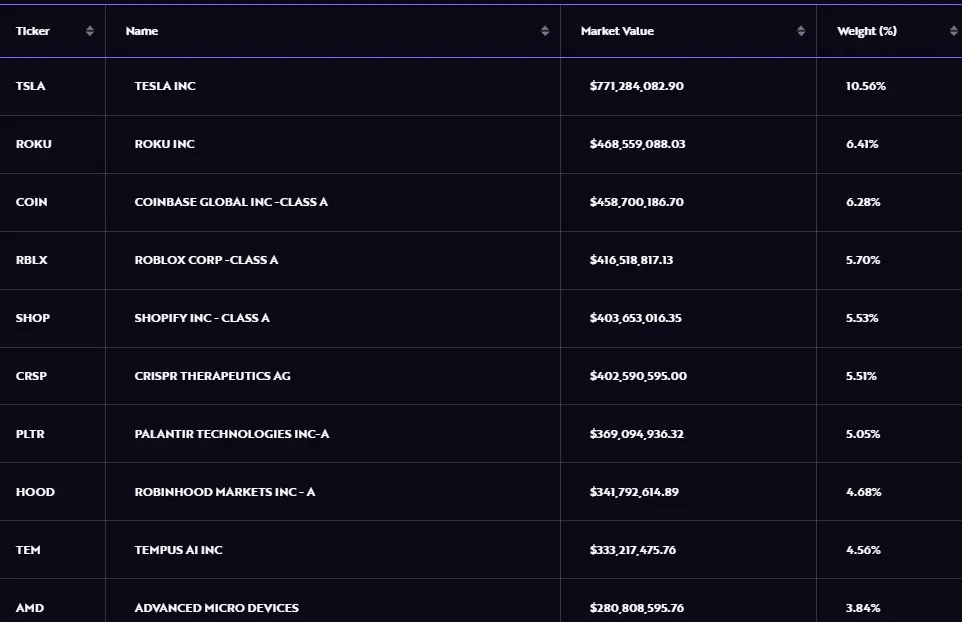The image size is (962, 622).
Task: Click the 6.41% weight for Roku
Action: click(862, 144)
